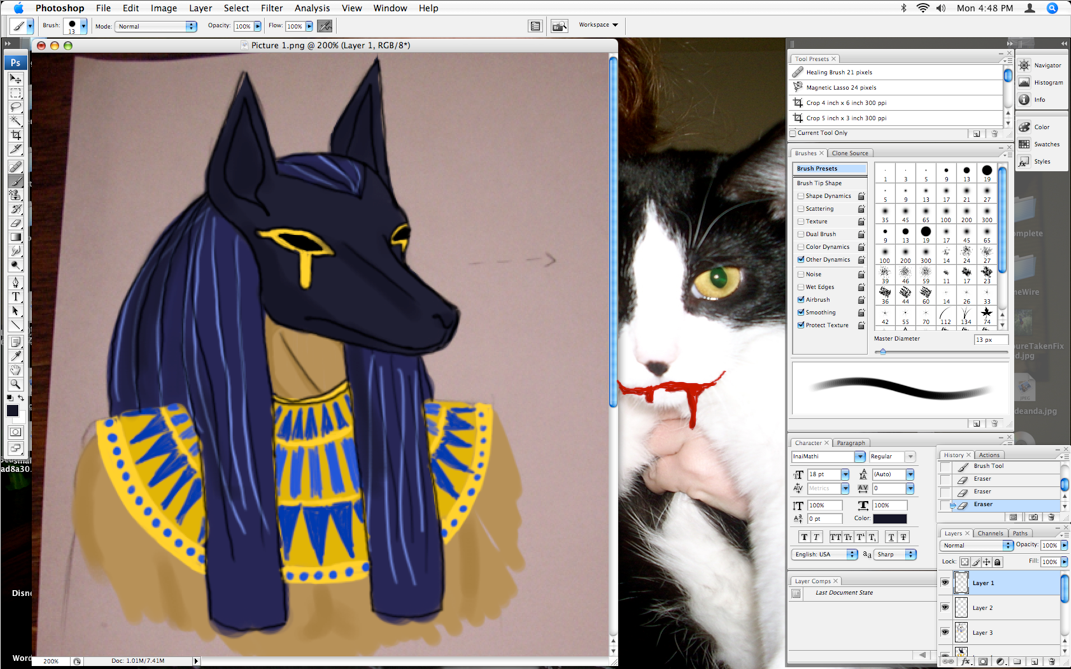This screenshot has height=669, width=1071.
Task: Select the Rectangular Marquee tool
Action: point(15,93)
